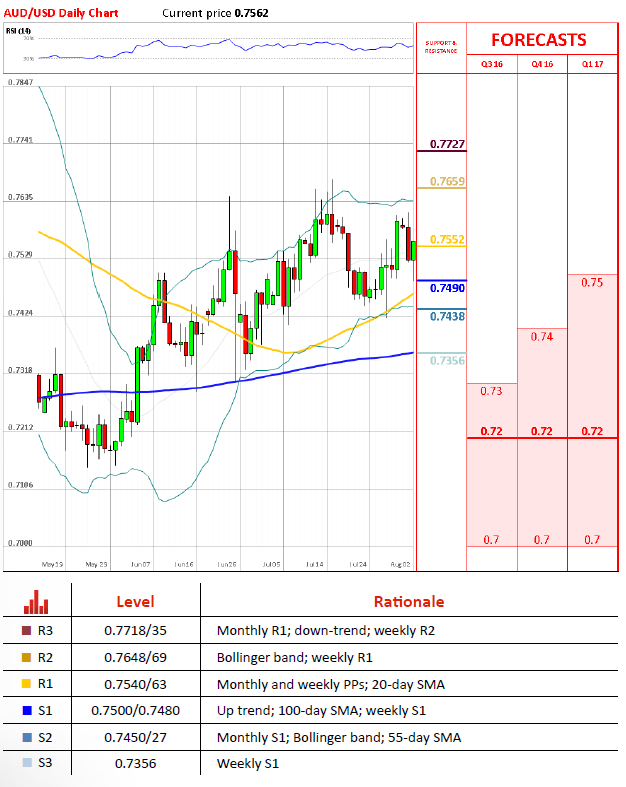Click the 0.7847 price axis label

tap(21, 82)
